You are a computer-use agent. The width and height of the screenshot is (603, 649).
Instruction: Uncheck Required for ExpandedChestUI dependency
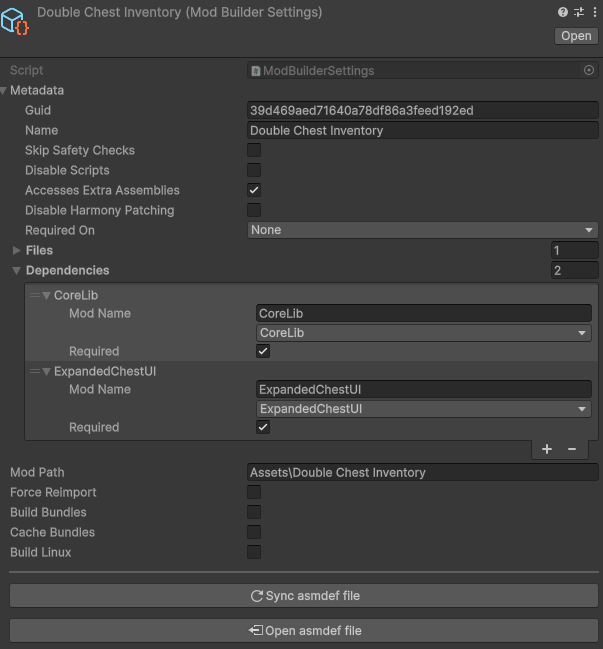click(263, 427)
